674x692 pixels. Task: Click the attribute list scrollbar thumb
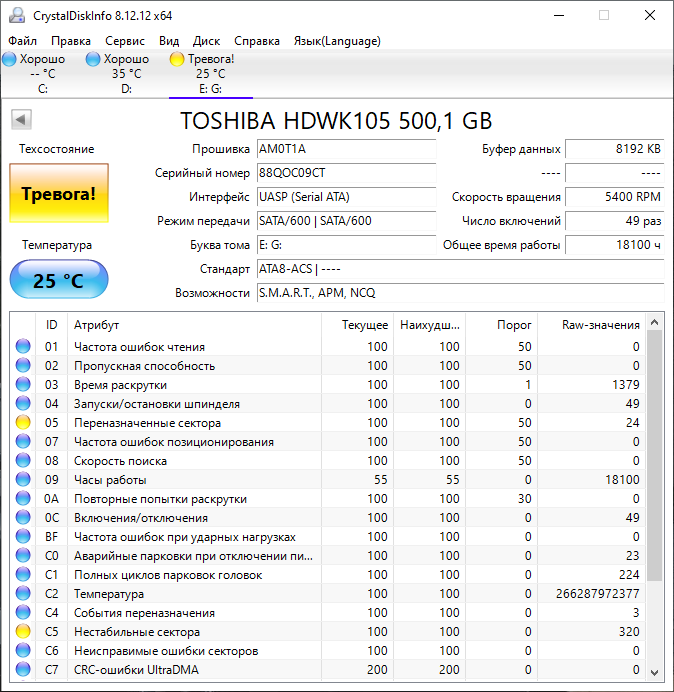click(655, 455)
